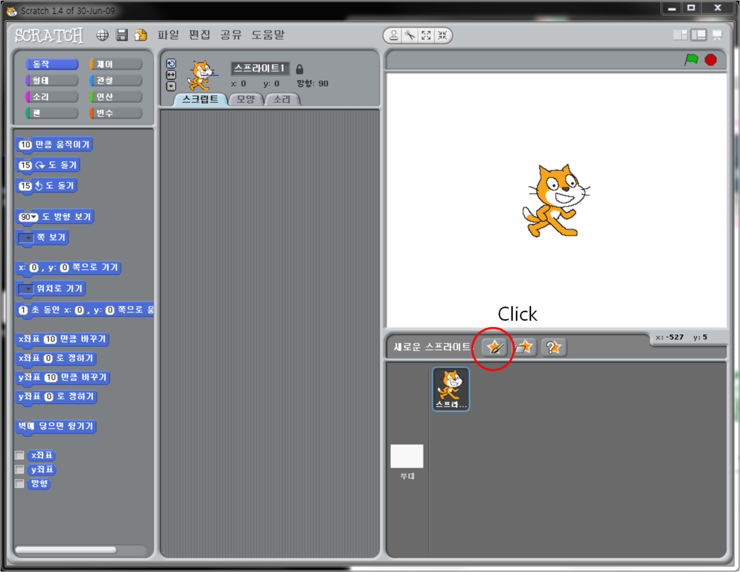Set rotation style to can rotate
The height and width of the screenshot is (572, 740).
pyautogui.click(x=171, y=64)
